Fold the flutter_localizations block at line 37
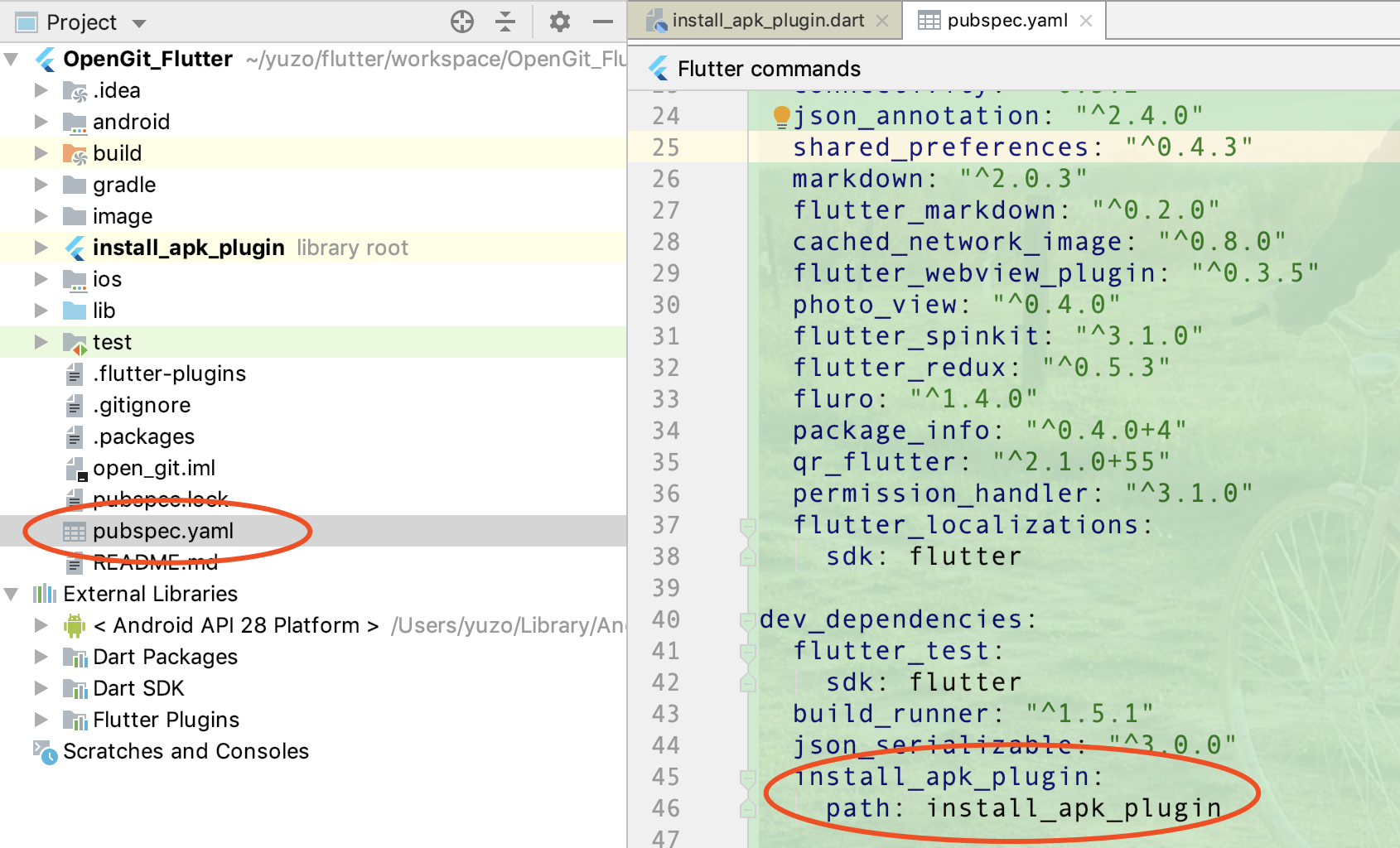Viewport: 1400px width, 848px height. tap(748, 526)
